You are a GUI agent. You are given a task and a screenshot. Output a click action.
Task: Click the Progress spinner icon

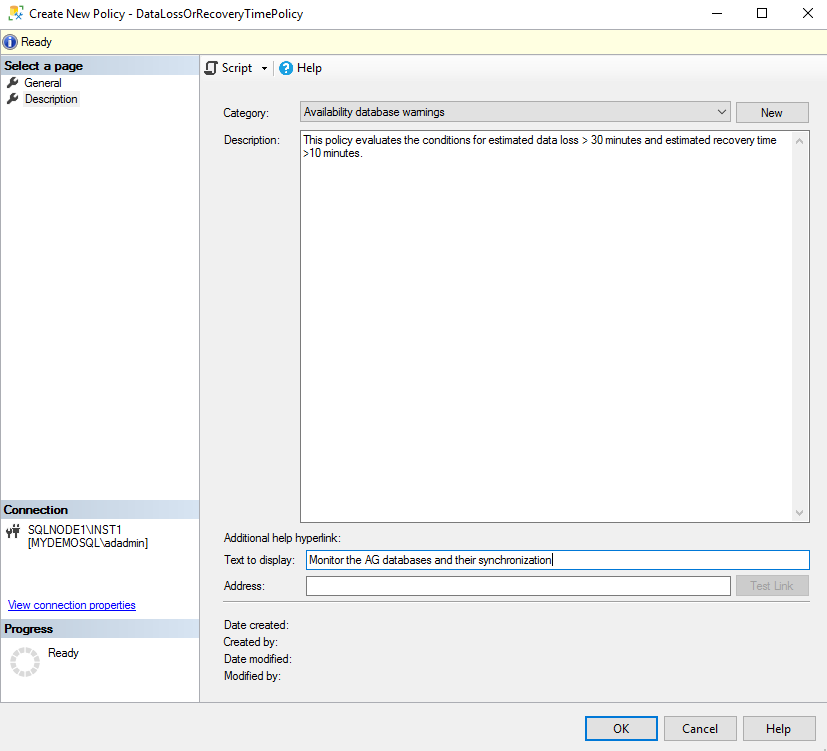click(24, 661)
